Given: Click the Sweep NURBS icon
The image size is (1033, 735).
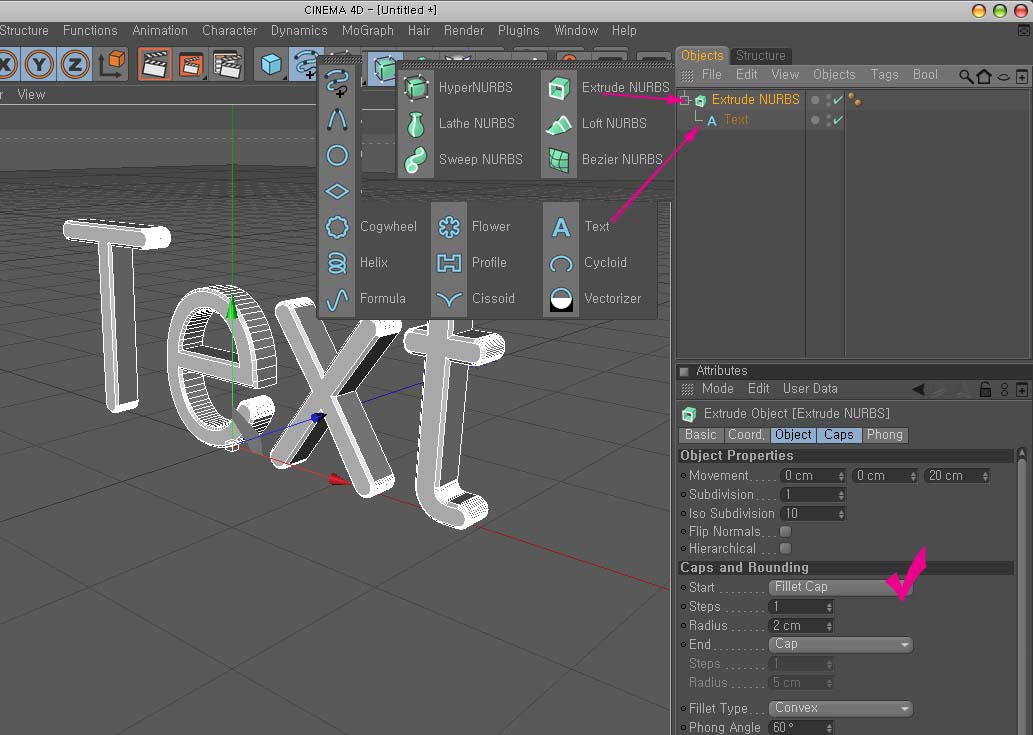Looking at the screenshot, I should point(416,159).
